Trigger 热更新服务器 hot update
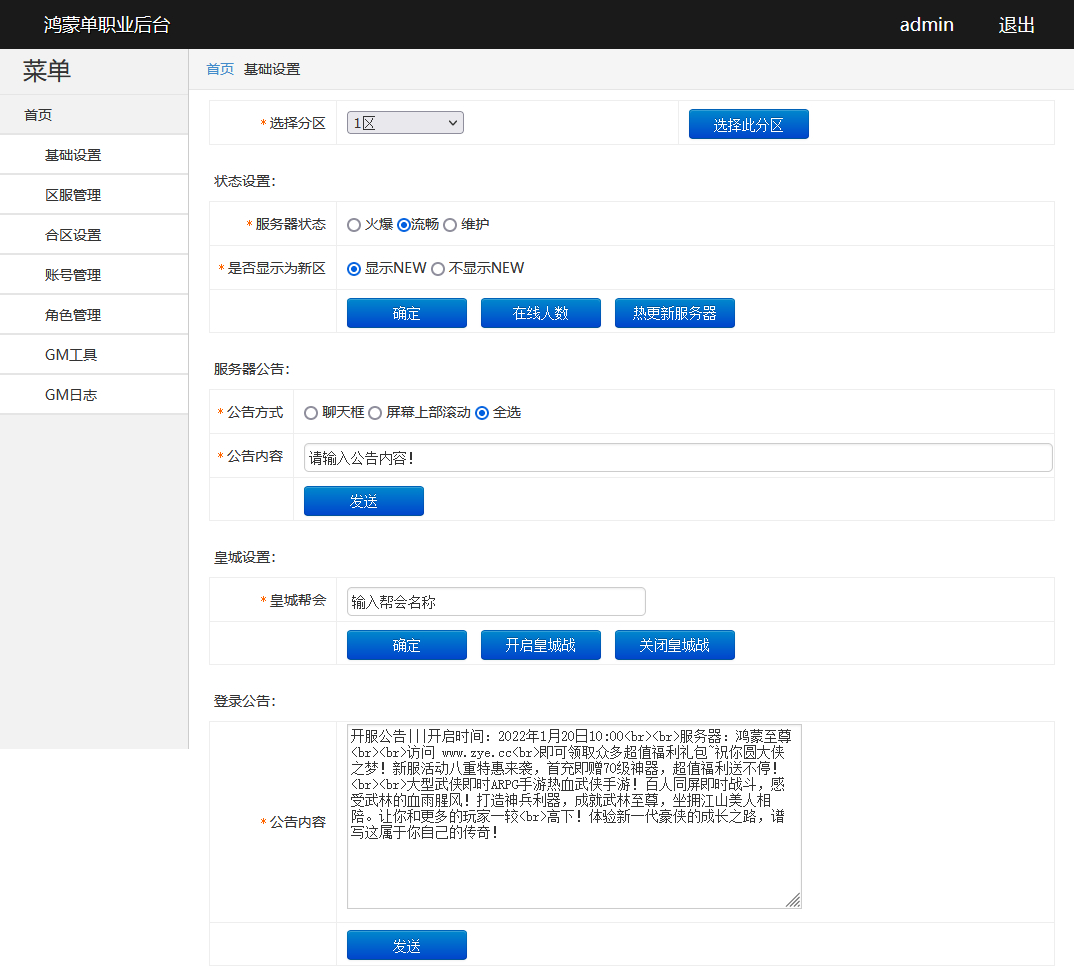Viewport: 1074px width, 976px height. (674, 312)
